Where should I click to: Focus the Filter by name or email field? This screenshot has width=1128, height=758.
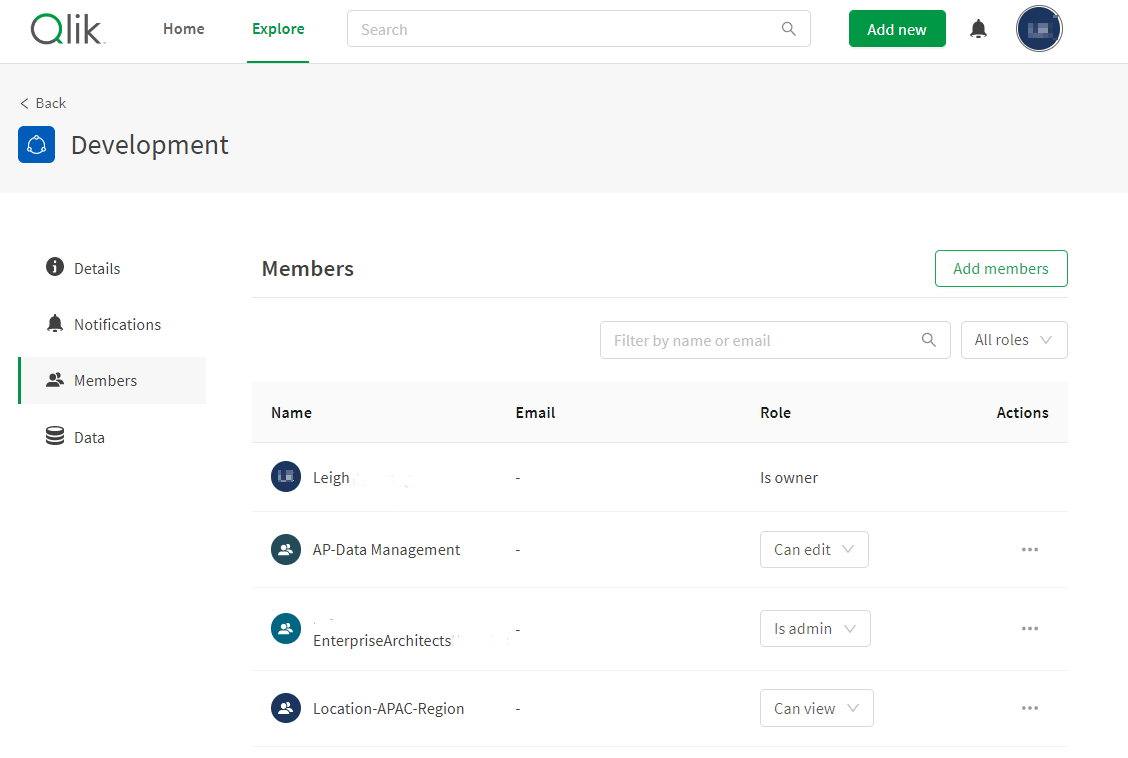(760, 340)
